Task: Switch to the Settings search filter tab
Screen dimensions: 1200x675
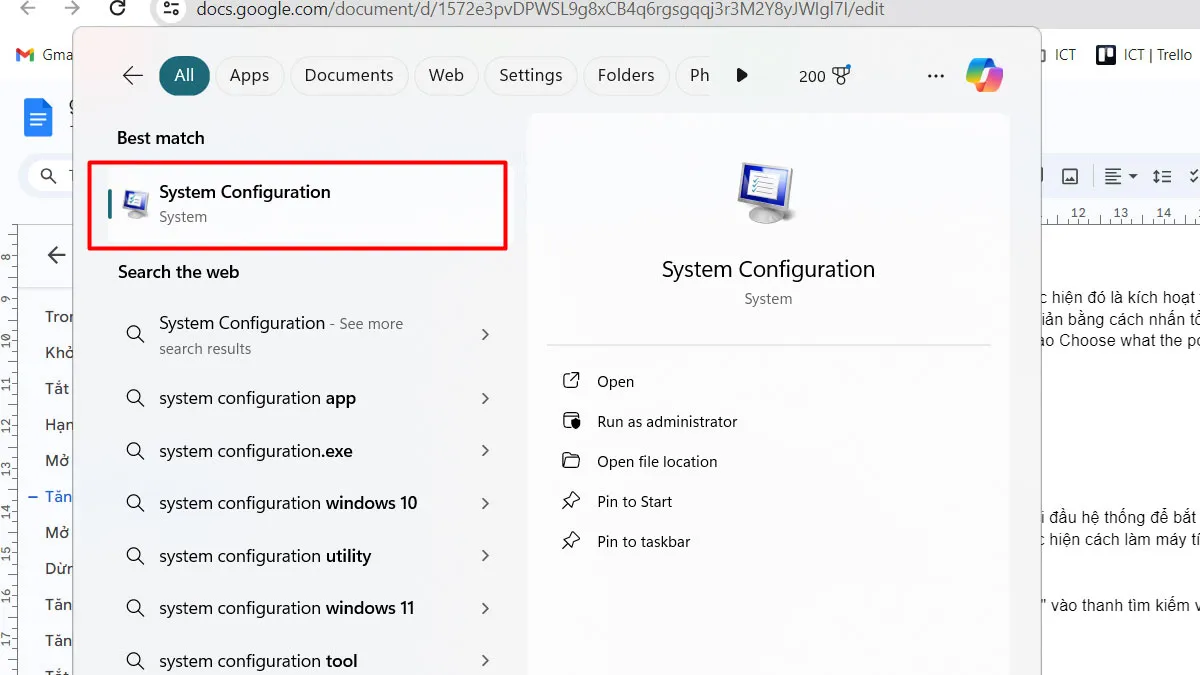Action: point(530,75)
